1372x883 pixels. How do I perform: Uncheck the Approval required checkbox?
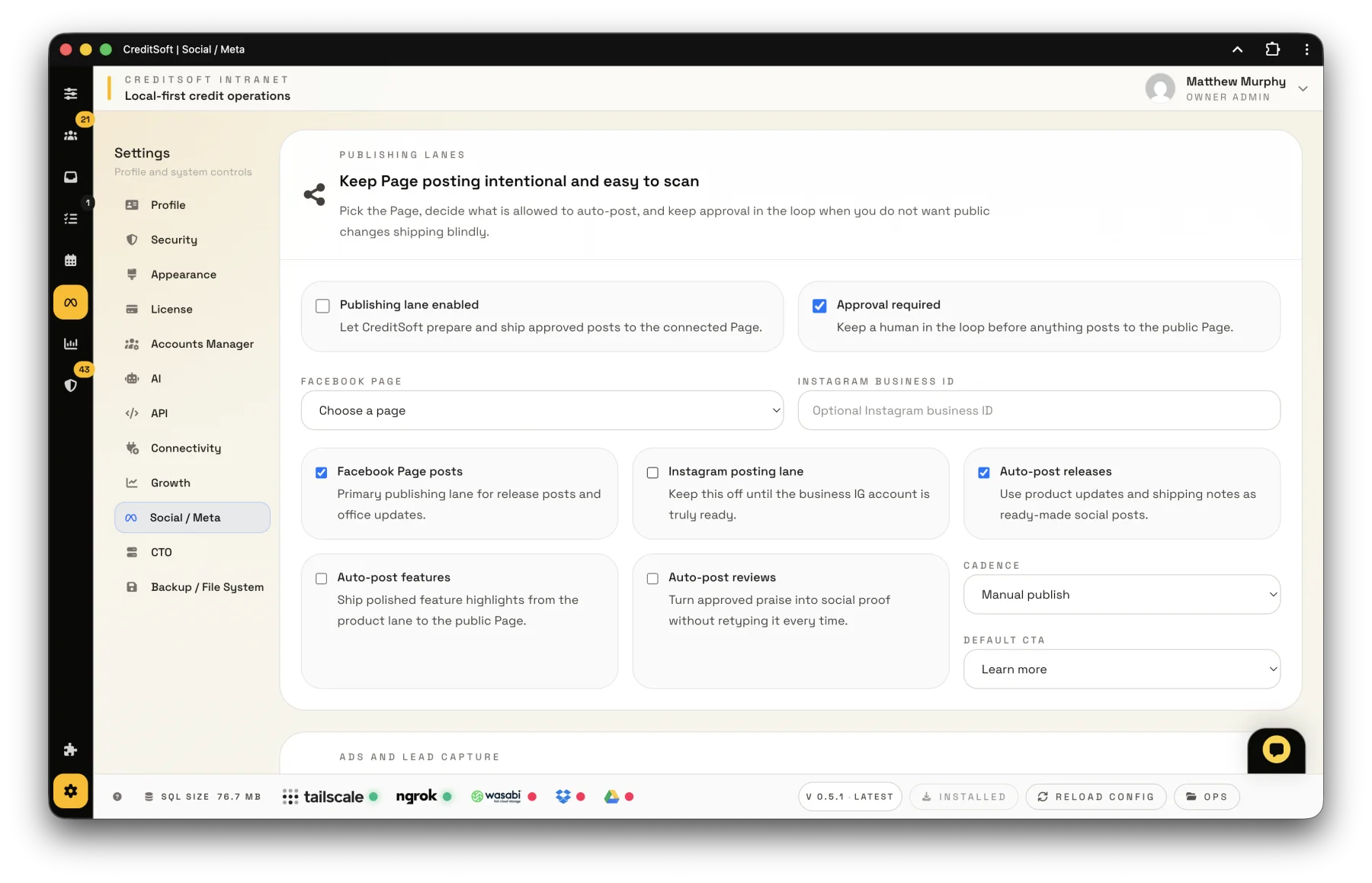pyautogui.click(x=819, y=306)
